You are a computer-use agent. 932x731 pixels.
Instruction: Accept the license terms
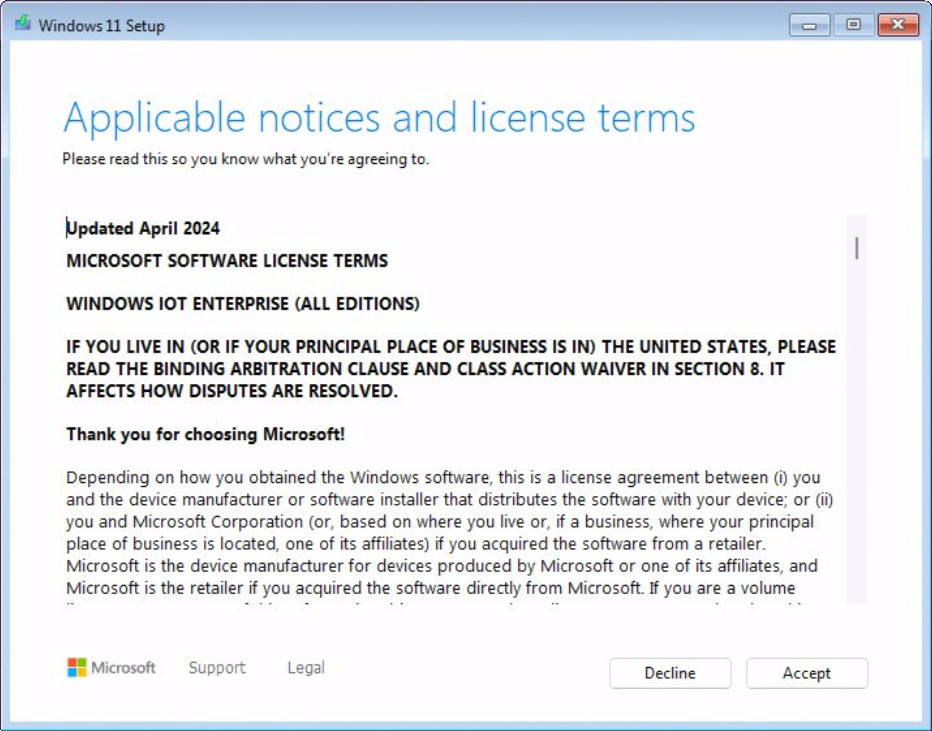point(806,673)
